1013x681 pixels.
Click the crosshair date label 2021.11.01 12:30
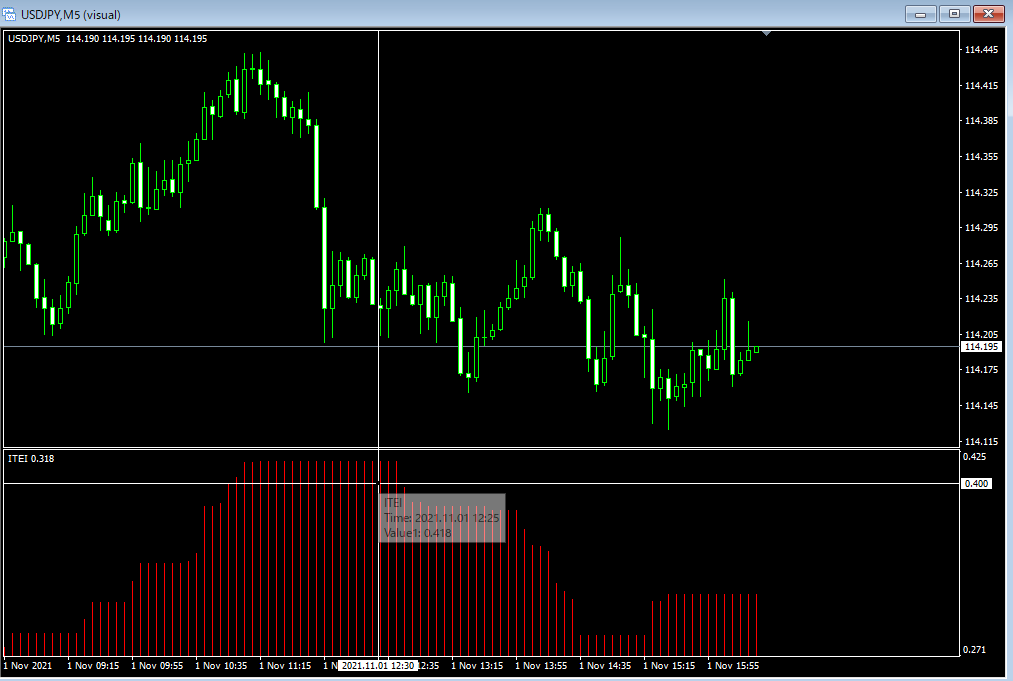click(x=377, y=665)
